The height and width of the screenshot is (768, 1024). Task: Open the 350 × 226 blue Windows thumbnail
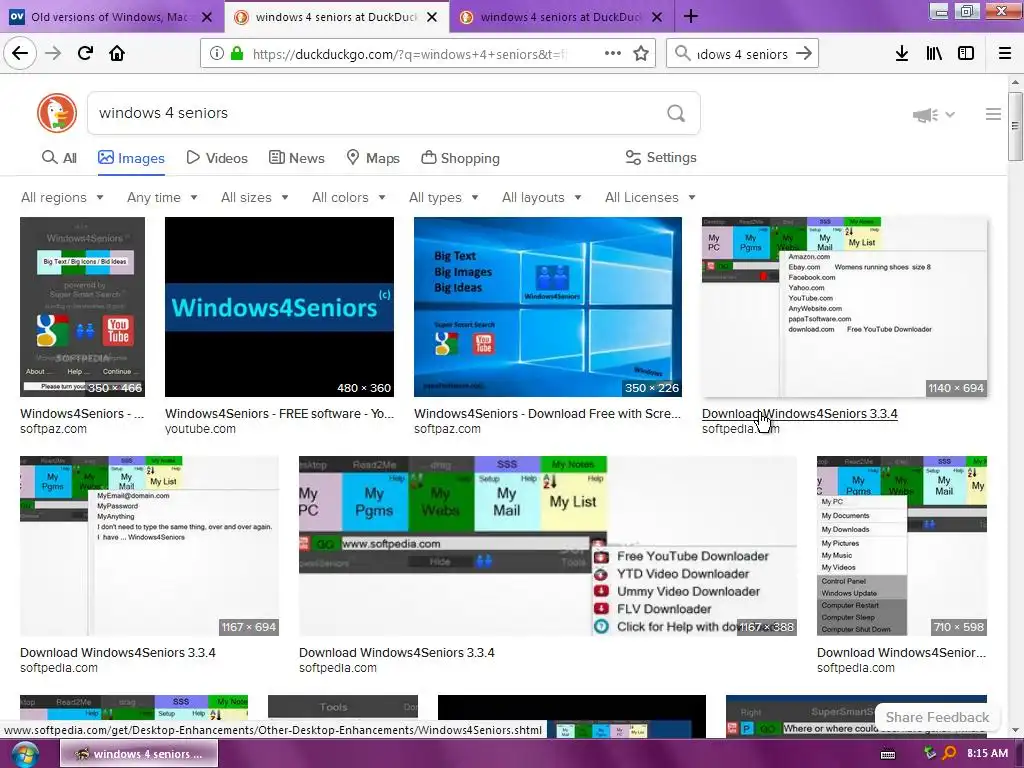(548, 307)
